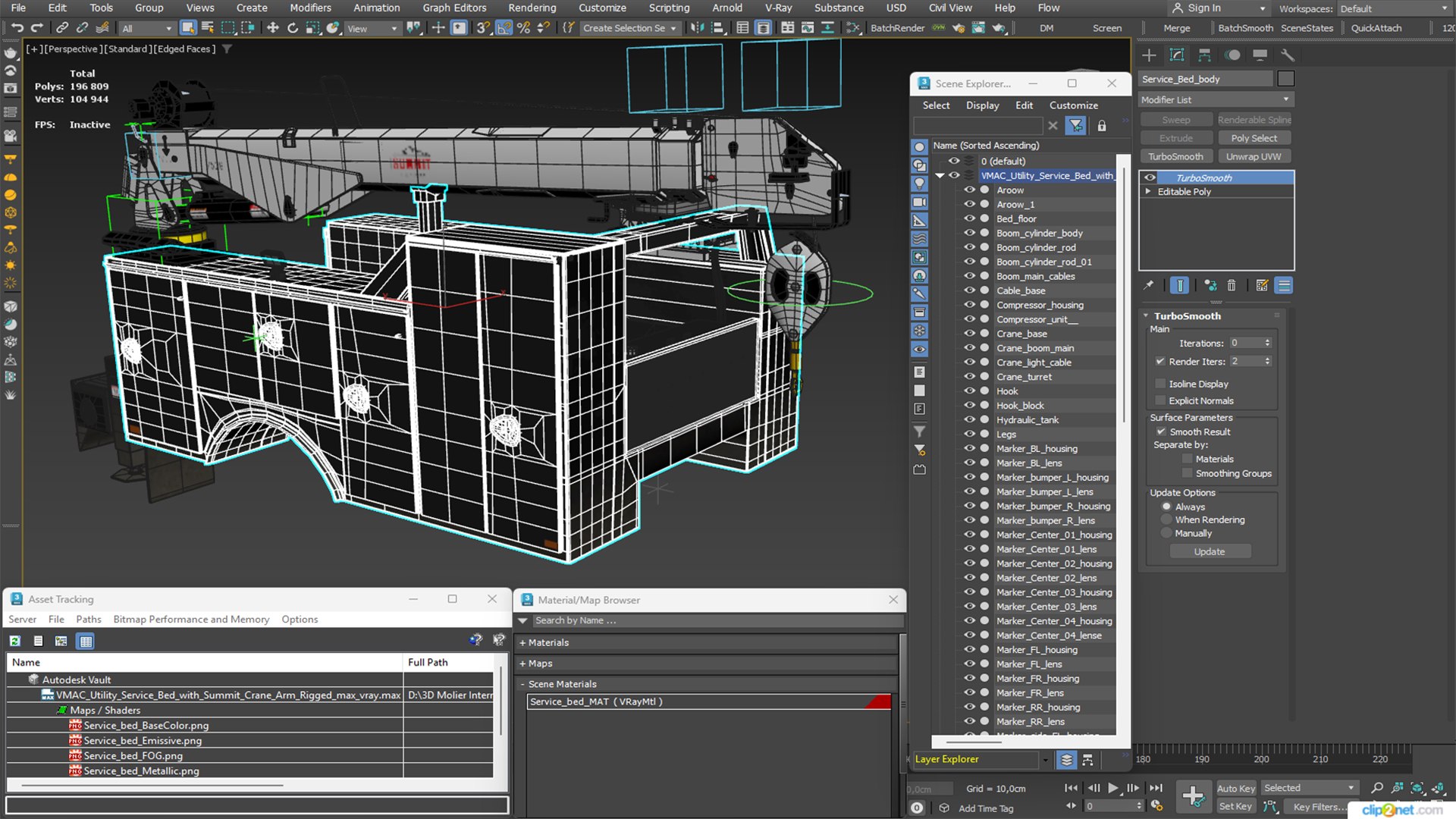Click the Undo arrow in main toolbar
1456x819 pixels.
pos(17,28)
